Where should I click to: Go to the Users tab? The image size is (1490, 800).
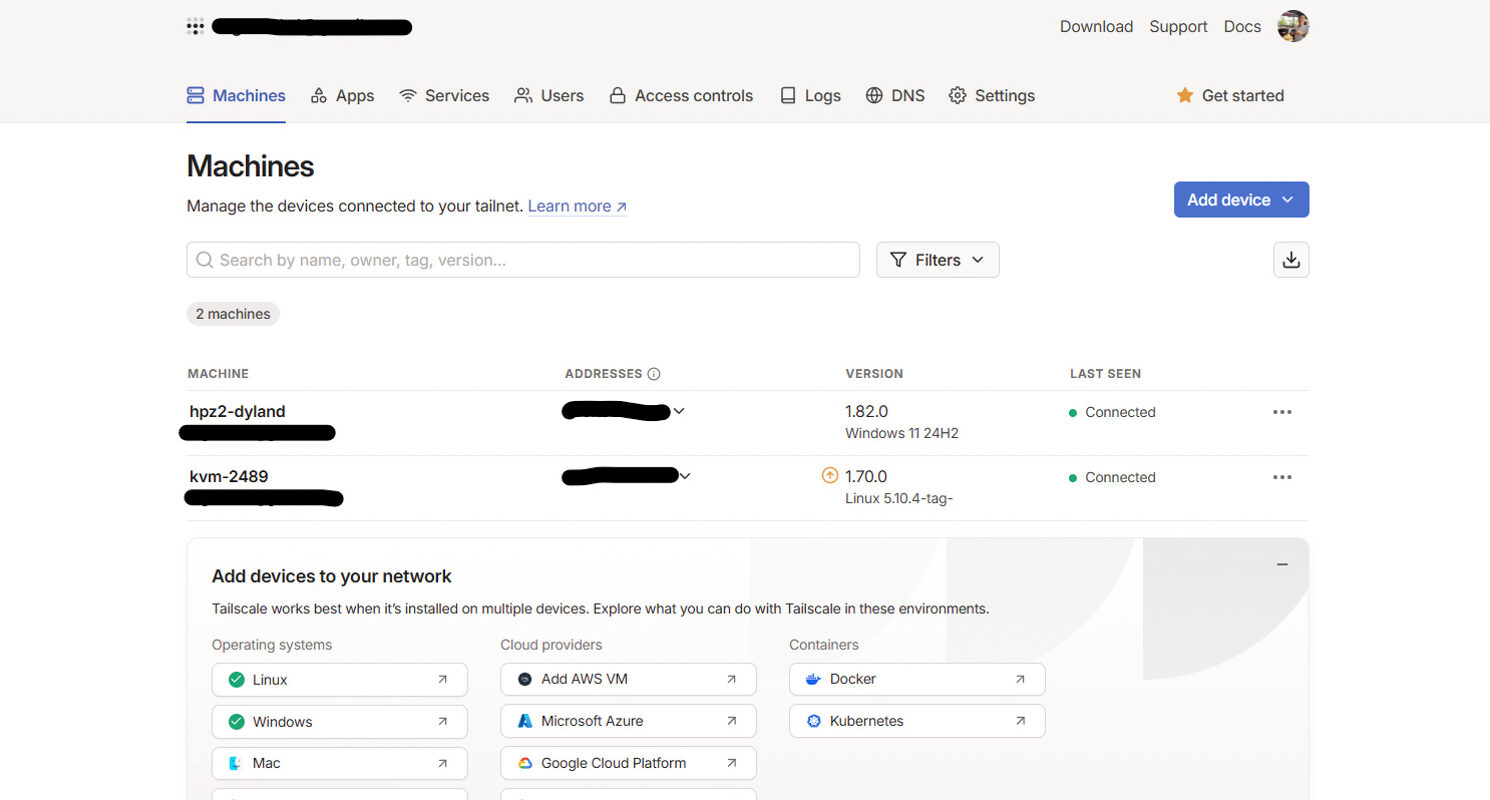pyautogui.click(x=549, y=96)
